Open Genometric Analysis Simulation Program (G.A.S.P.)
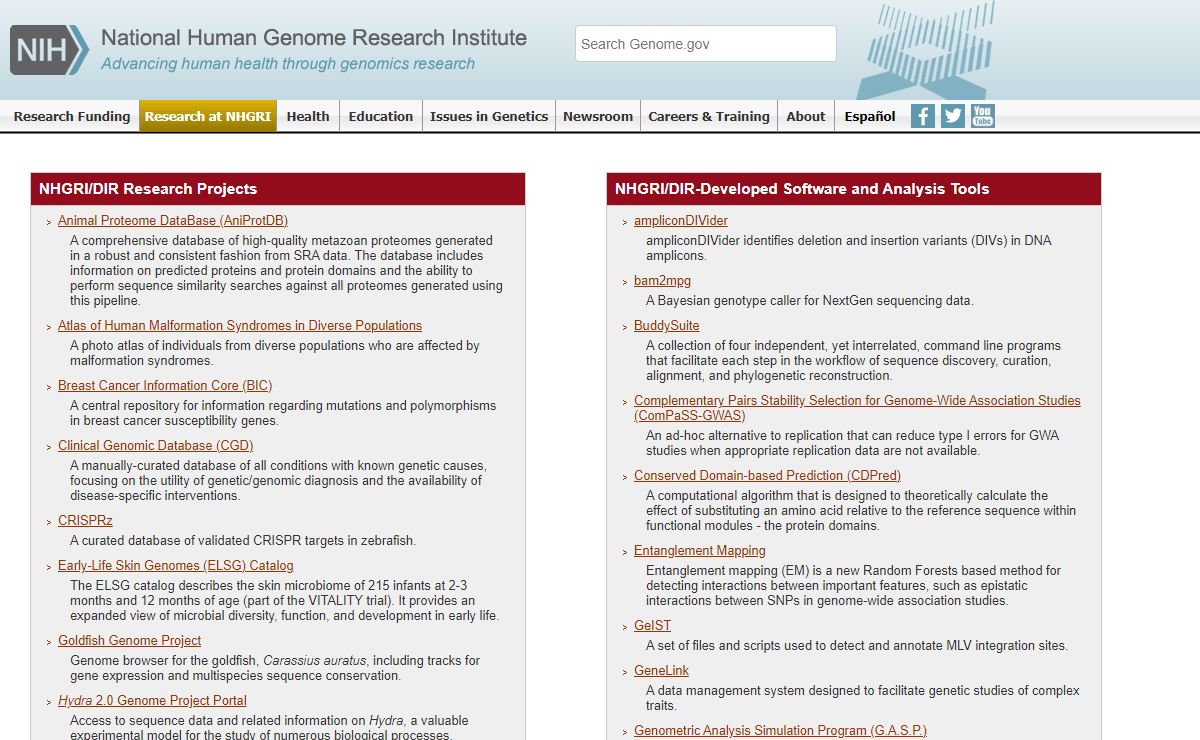 point(780,731)
